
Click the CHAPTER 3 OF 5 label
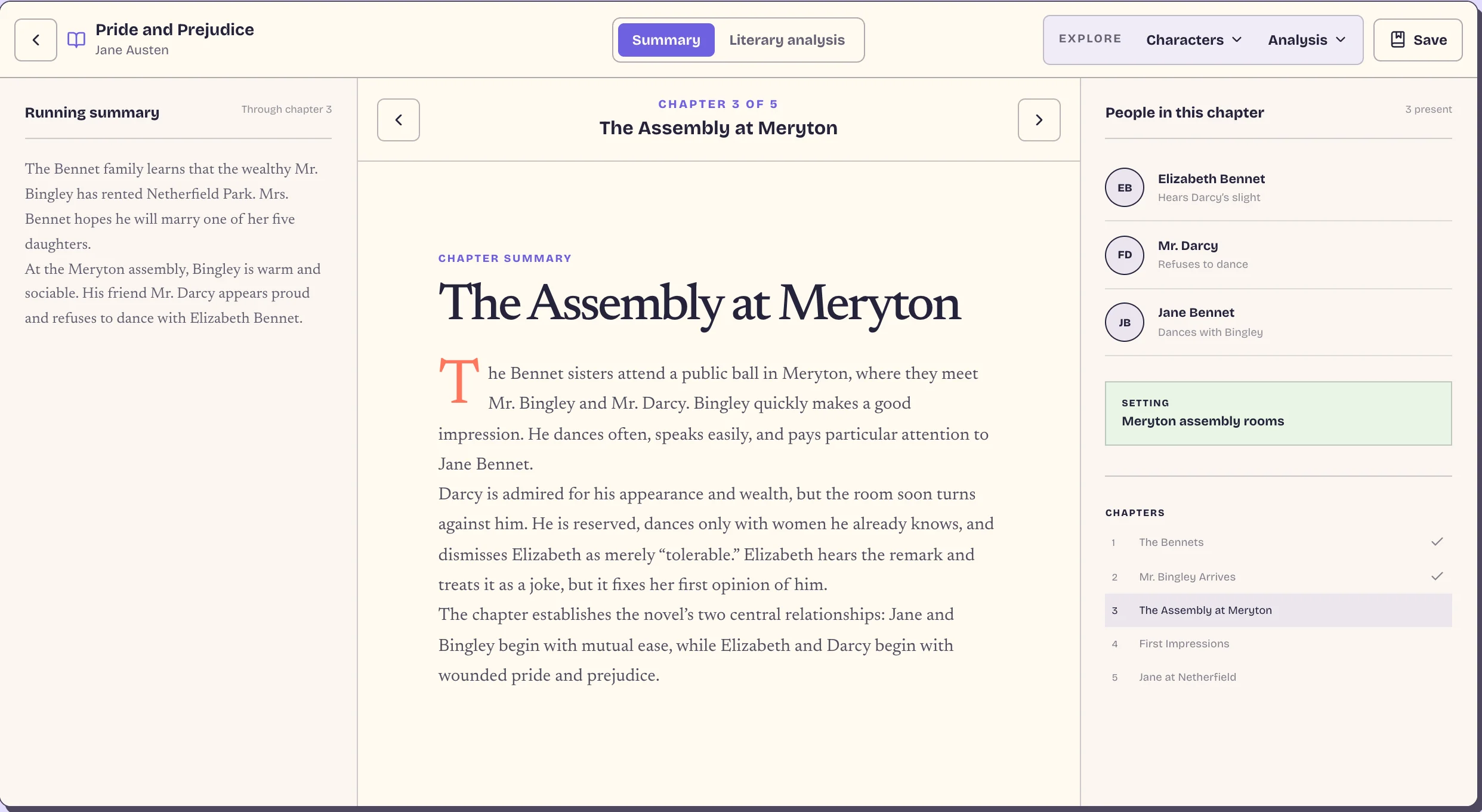[x=718, y=104]
